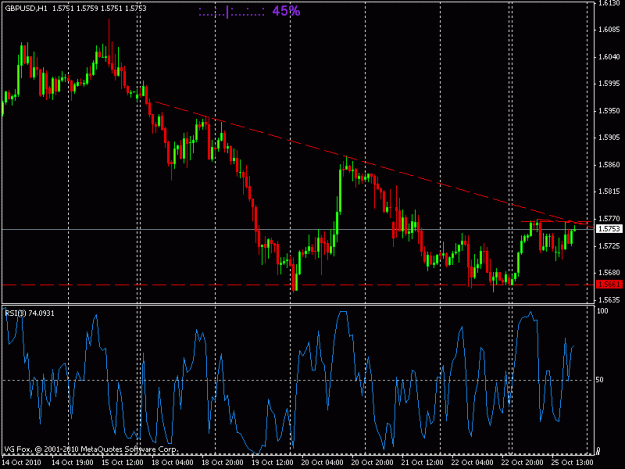Select the OHLC values 1.5751 1.5759 1.5751 1.5753
This screenshot has width=625, height=469.
coord(99,8)
